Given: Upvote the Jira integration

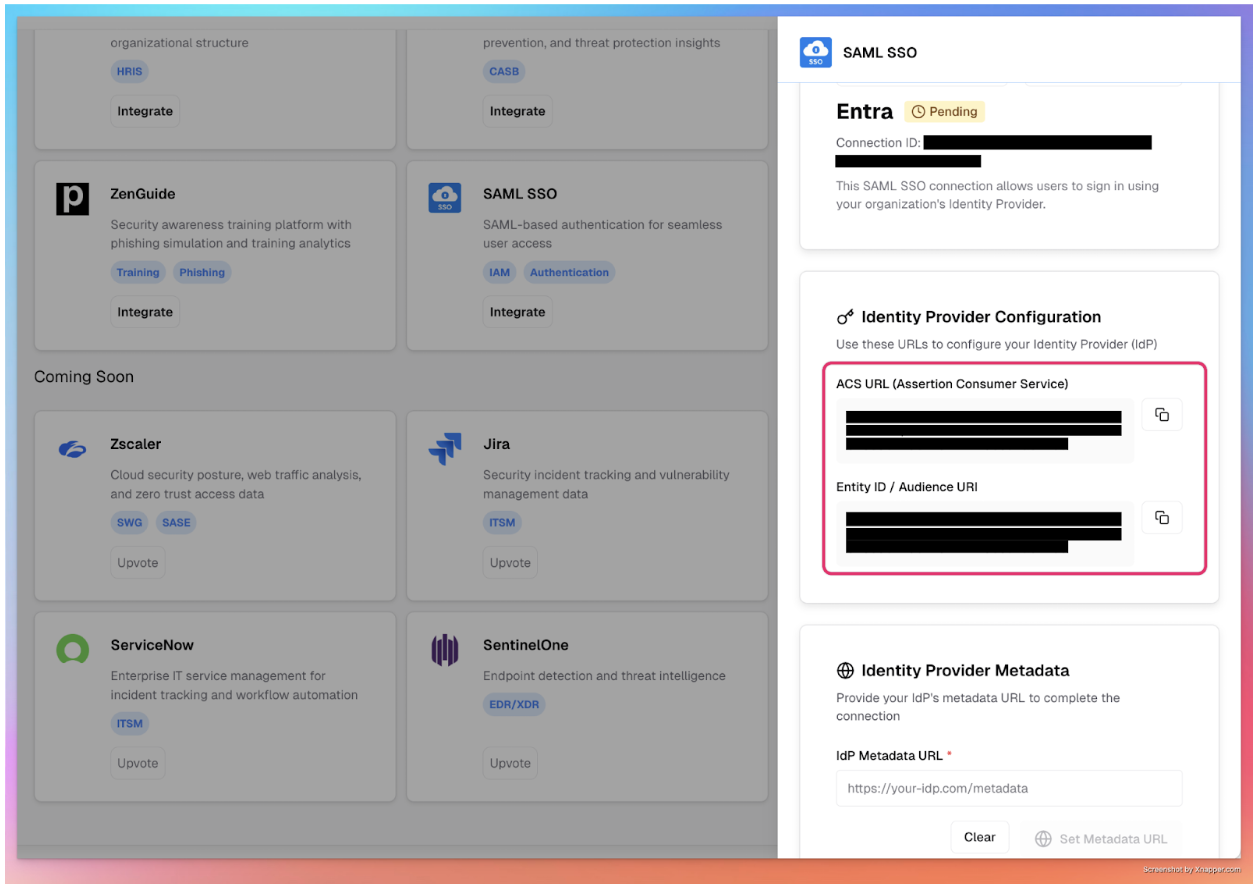Looking at the screenshot, I should pos(510,562).
